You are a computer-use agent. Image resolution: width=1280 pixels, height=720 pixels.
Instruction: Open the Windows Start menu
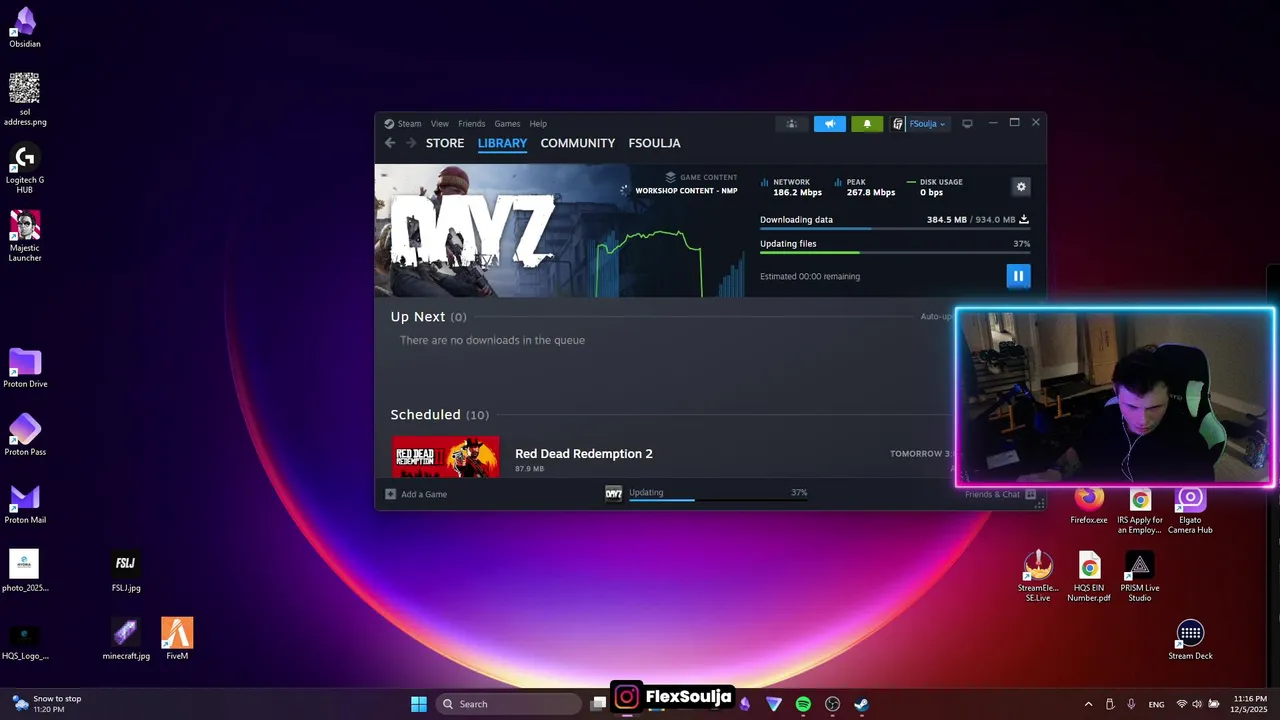(x=419, y=704)
